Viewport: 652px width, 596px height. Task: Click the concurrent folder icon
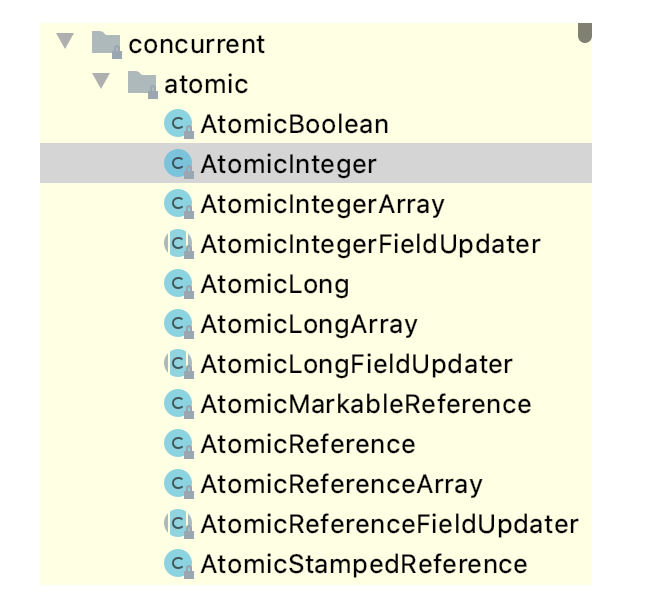click(x=106, y=44)
